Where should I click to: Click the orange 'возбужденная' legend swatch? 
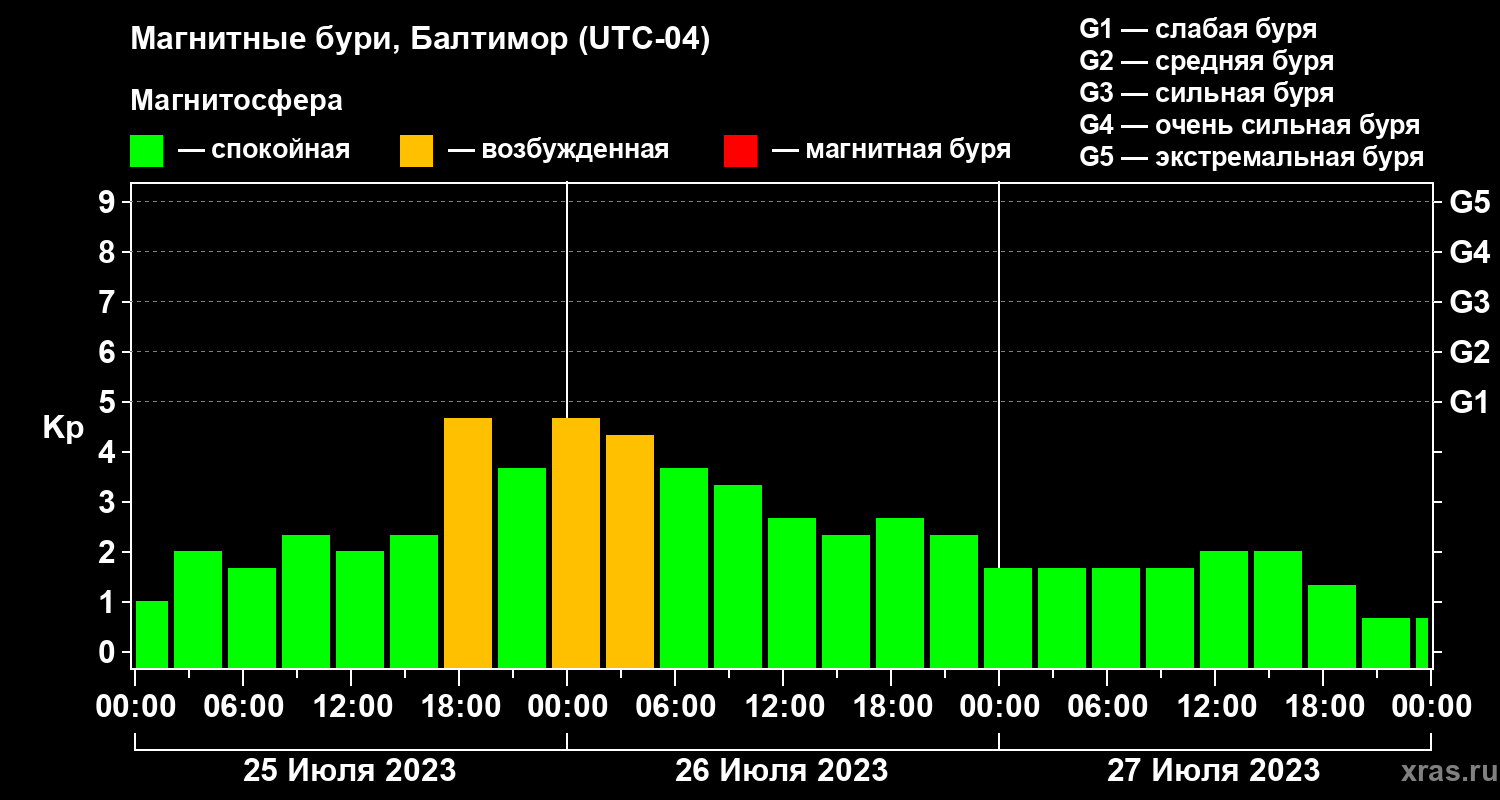tap(416, 151)
